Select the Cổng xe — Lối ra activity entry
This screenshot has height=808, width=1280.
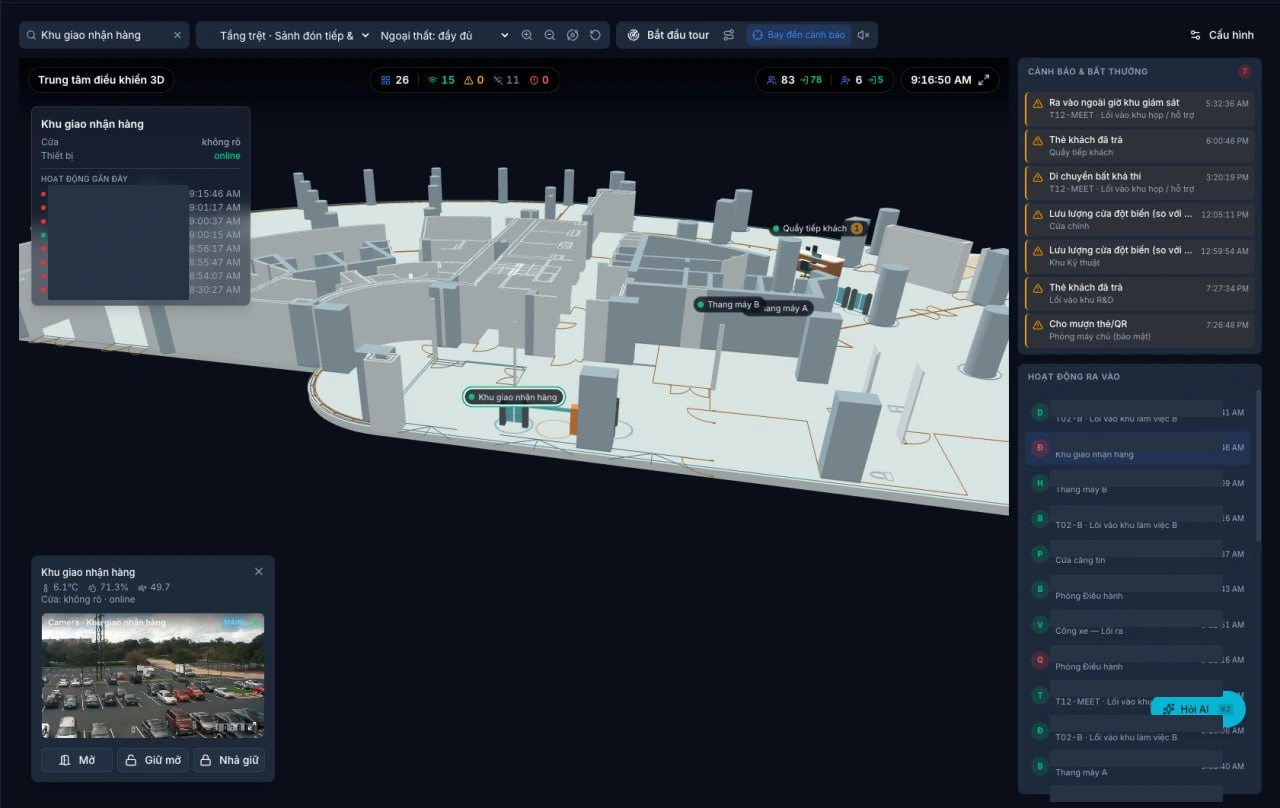click(x=1138, y=625)
